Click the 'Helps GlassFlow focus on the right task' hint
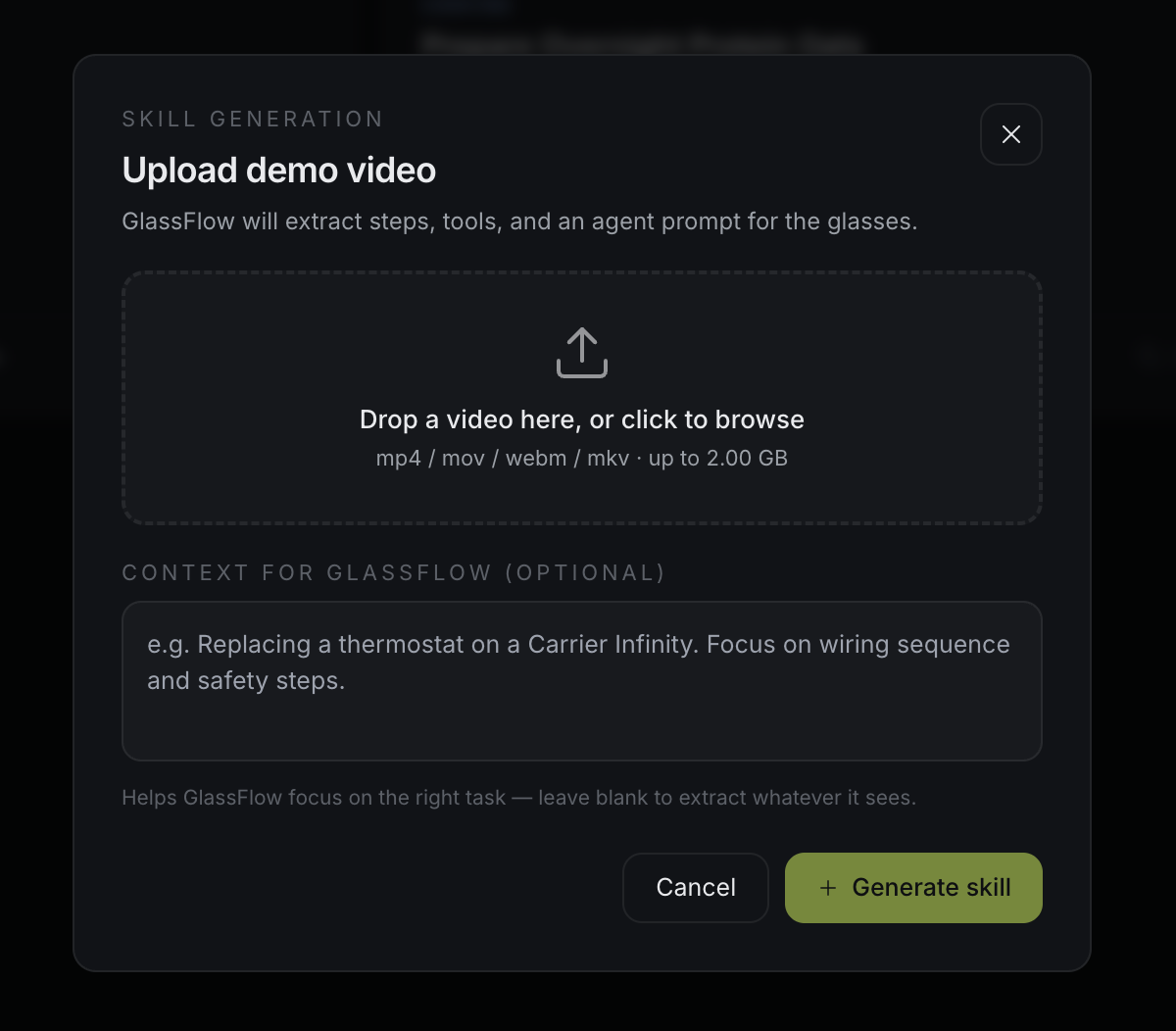 tap(519, 798)
